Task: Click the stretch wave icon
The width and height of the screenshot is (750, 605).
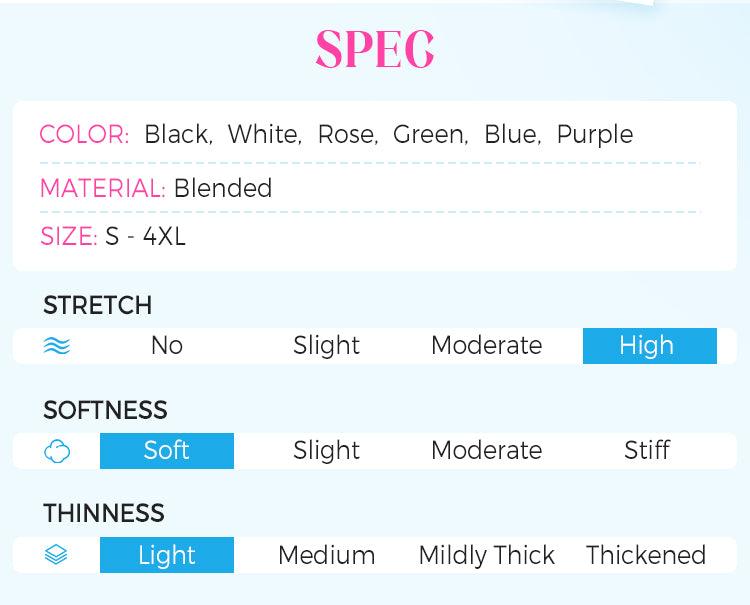Action: click(x=57, y=346)
